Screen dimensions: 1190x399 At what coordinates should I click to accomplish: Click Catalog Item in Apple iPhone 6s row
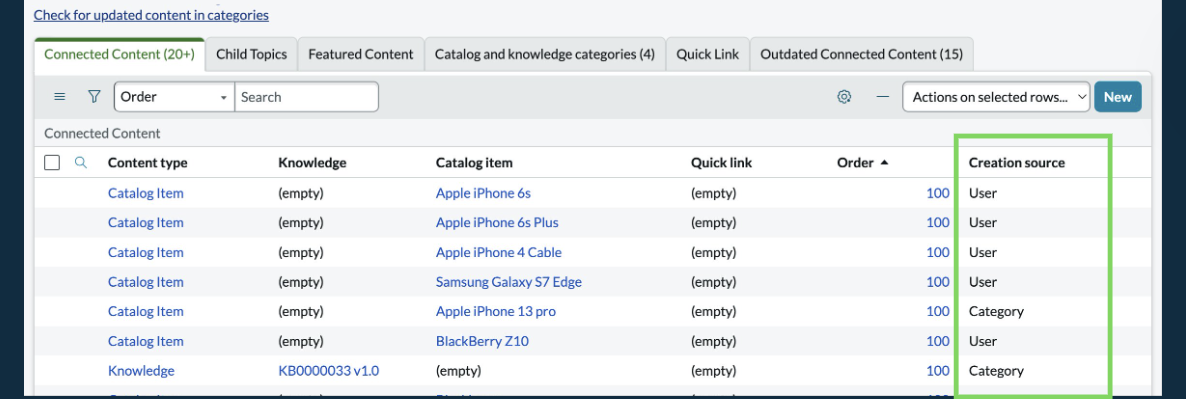(x=146, y=193)
